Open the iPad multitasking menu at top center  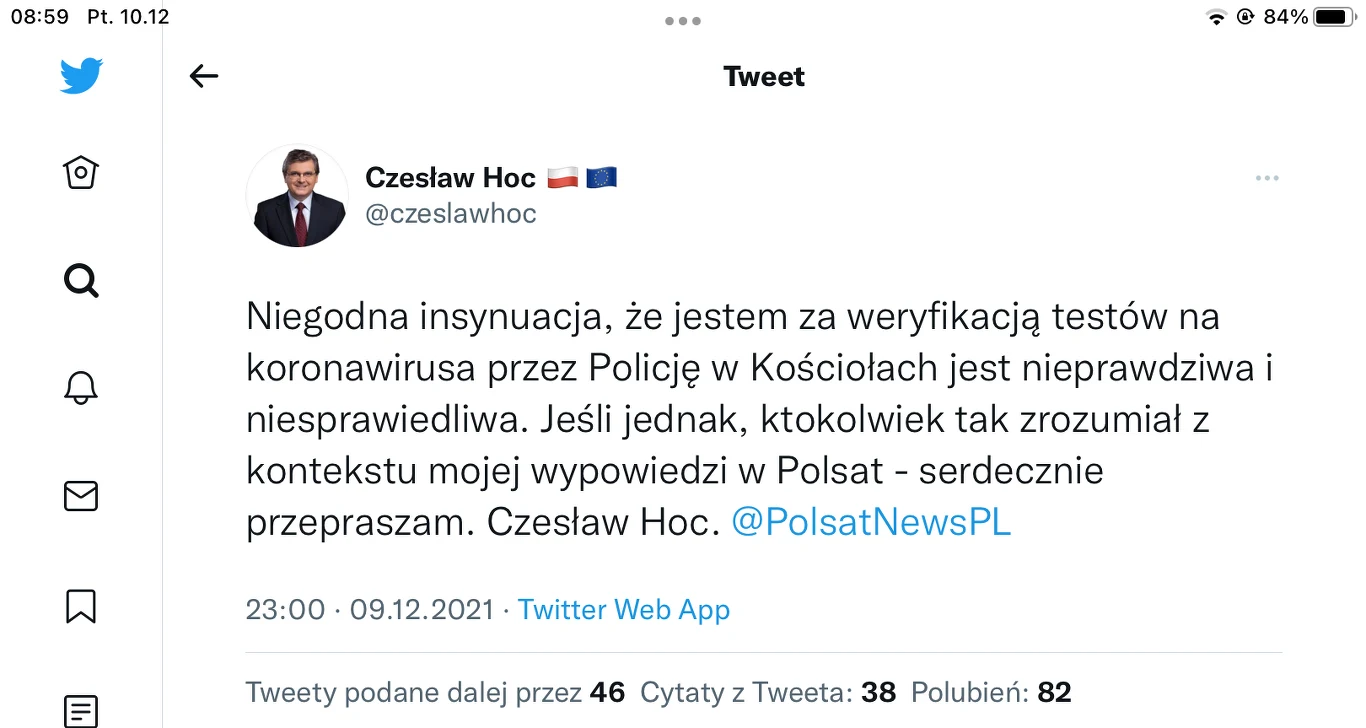[683, 20]
